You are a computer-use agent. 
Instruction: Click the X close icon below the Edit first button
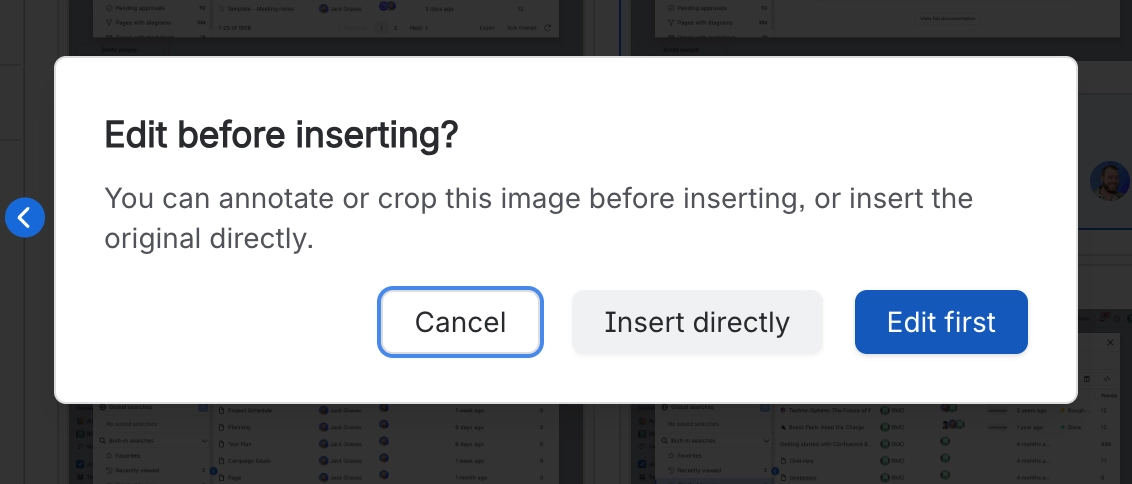tap(1112, 343)
